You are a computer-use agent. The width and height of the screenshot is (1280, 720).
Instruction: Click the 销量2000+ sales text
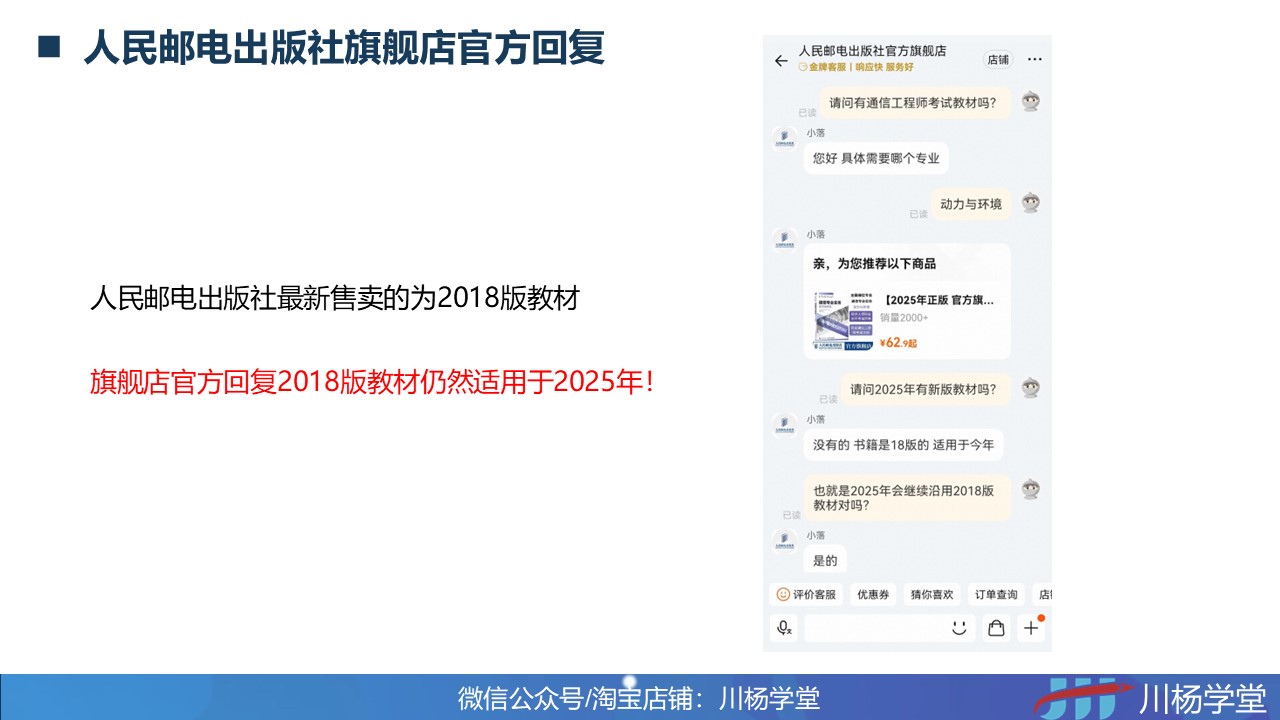click(905, 318)
